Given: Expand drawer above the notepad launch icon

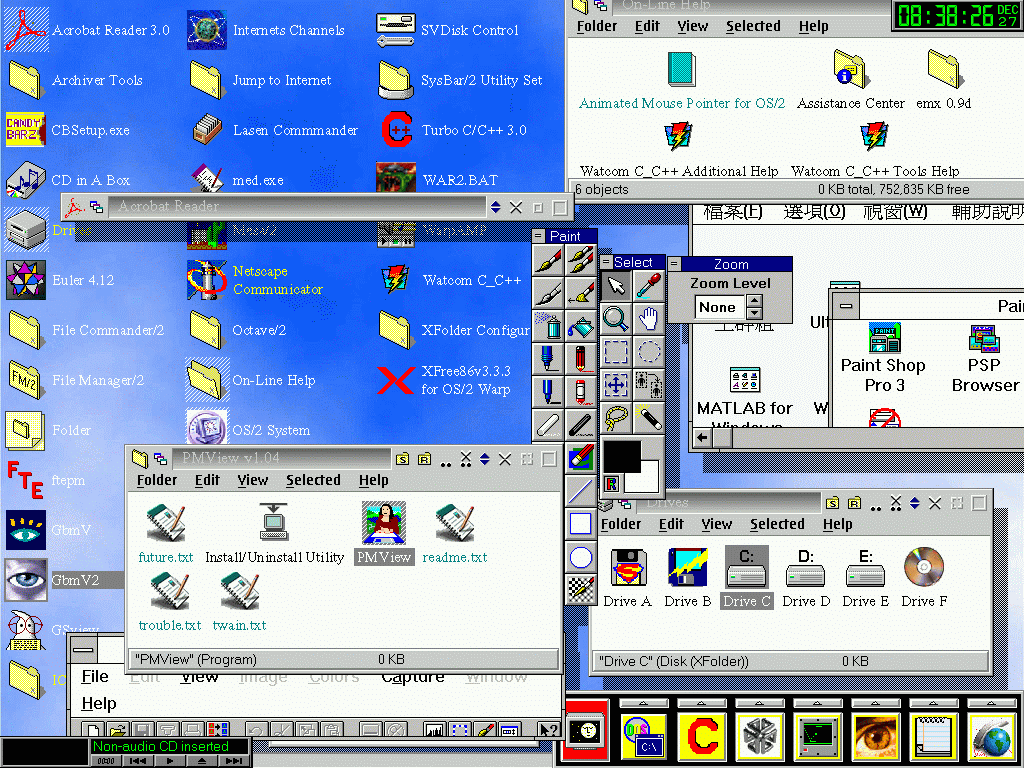Looking at the screenshot, I should click(x=933, y=703).
